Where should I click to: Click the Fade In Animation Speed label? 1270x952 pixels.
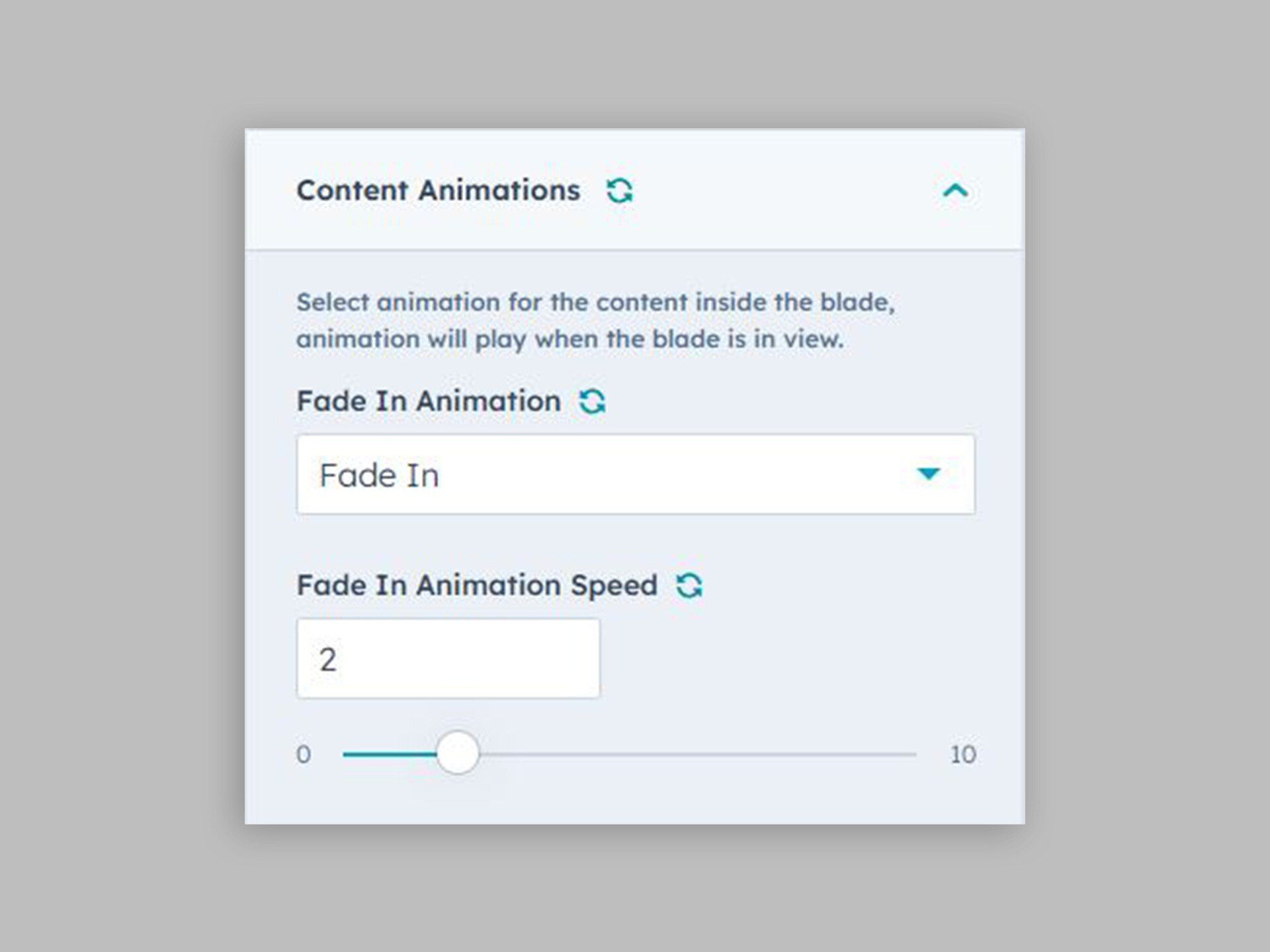click(476, 584)
